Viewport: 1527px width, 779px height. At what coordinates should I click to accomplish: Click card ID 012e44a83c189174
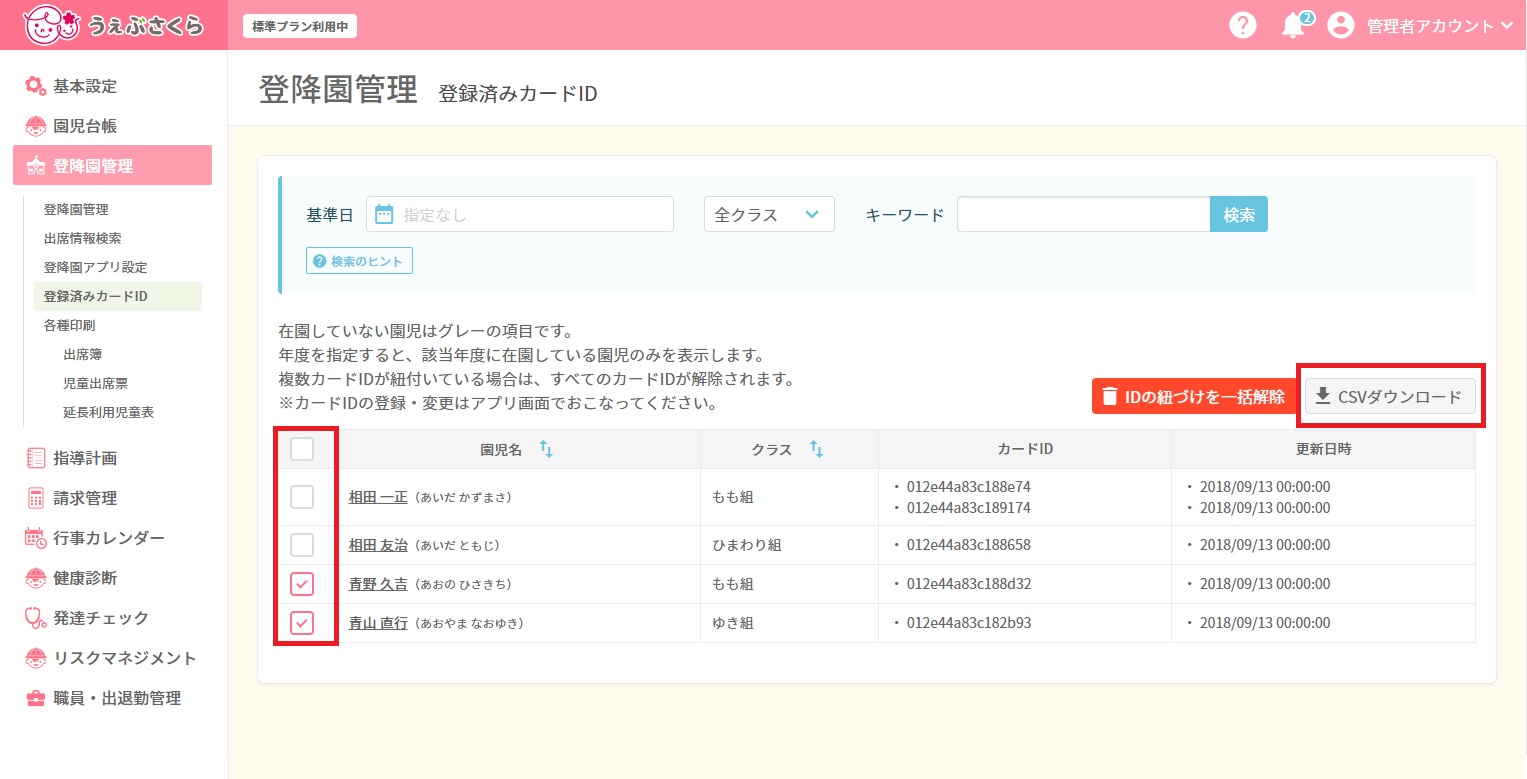(x=968, y=508)
